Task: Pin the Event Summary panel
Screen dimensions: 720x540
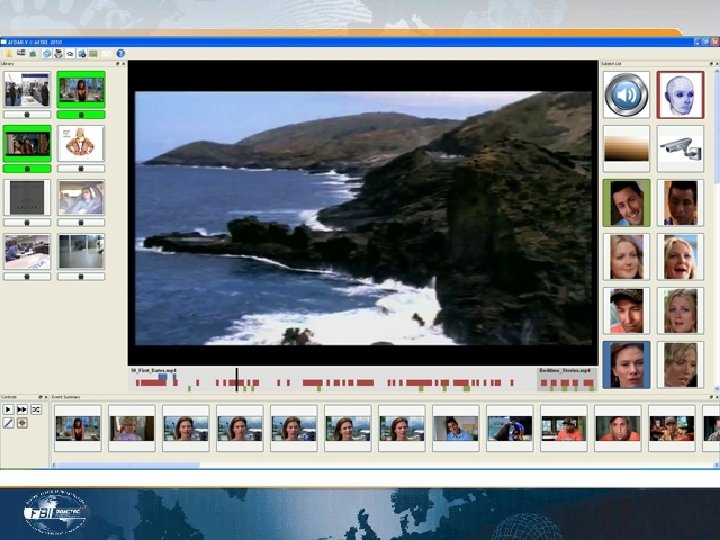Action: [711, 397]
